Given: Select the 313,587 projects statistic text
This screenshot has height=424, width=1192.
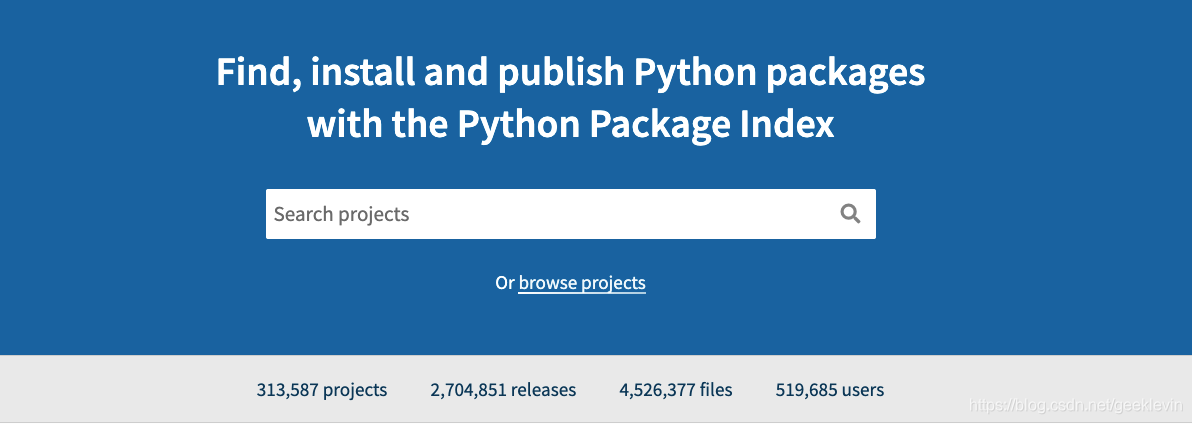Looking at the screenshot, I should click(322, 390).
